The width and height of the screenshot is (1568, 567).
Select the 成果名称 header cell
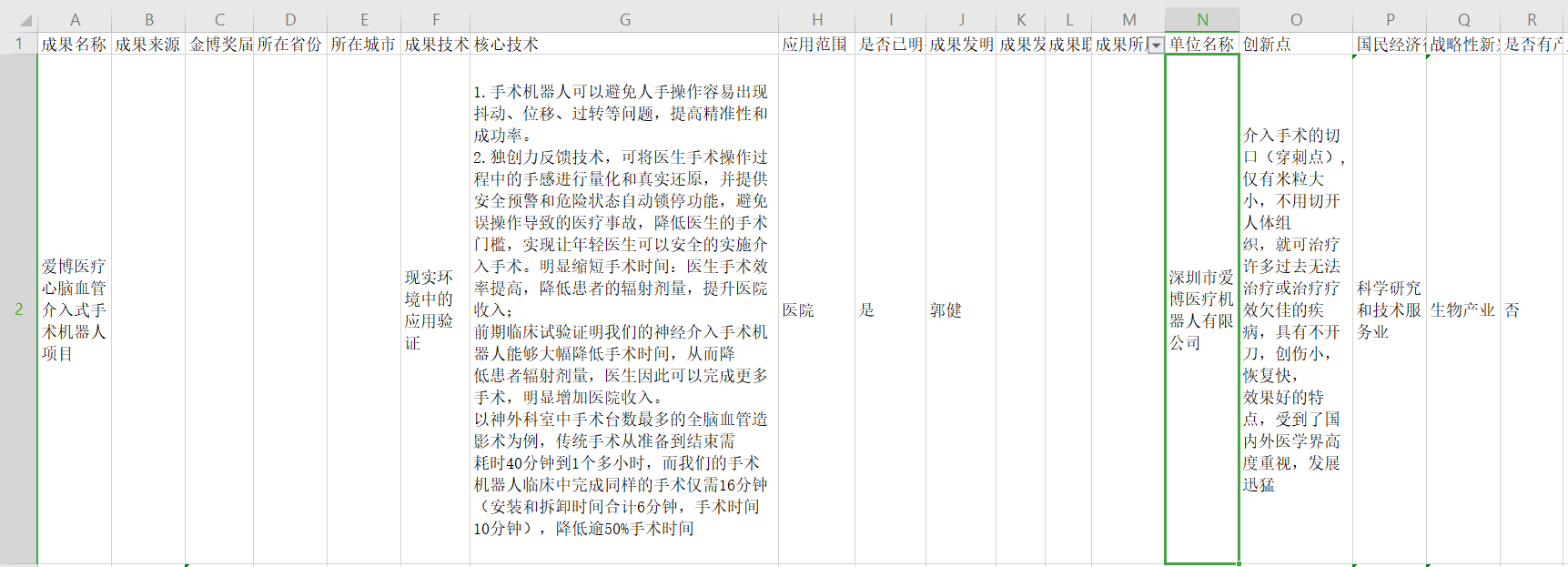point(75,44)
